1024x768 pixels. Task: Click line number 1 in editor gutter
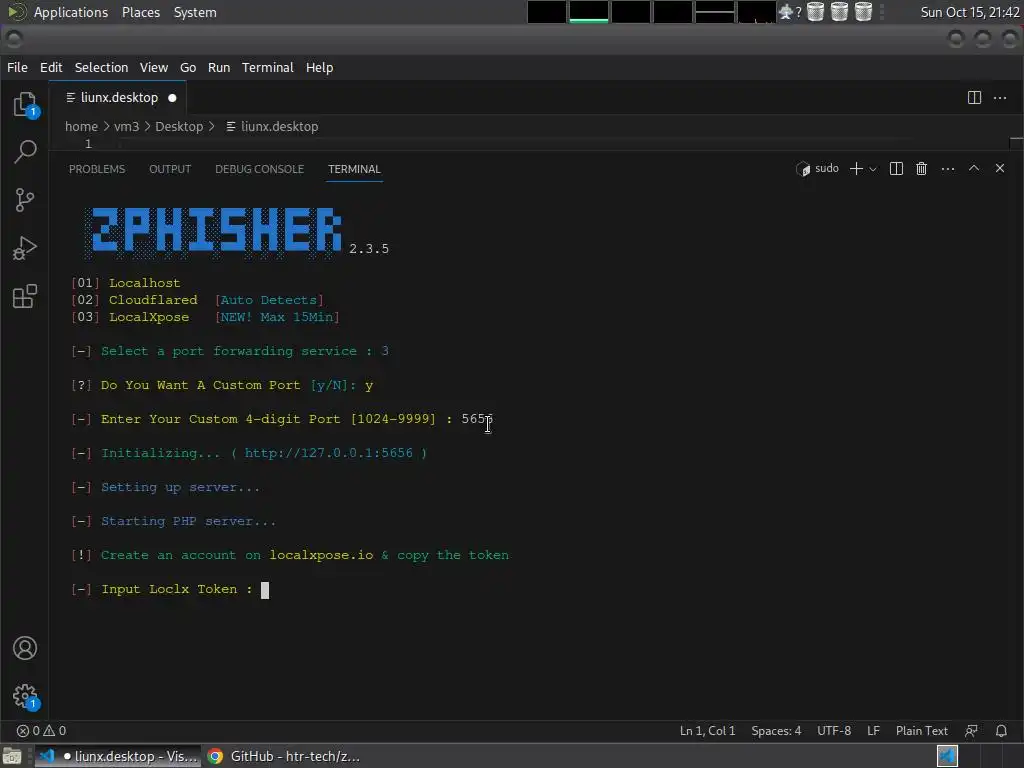coord(88,144)
